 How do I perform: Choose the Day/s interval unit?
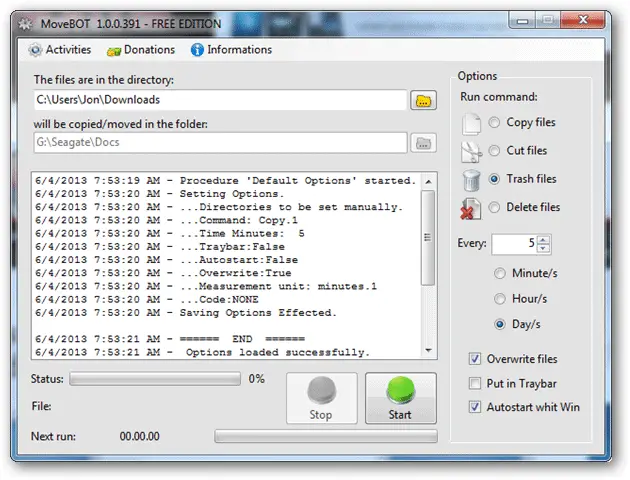(499, 324)
